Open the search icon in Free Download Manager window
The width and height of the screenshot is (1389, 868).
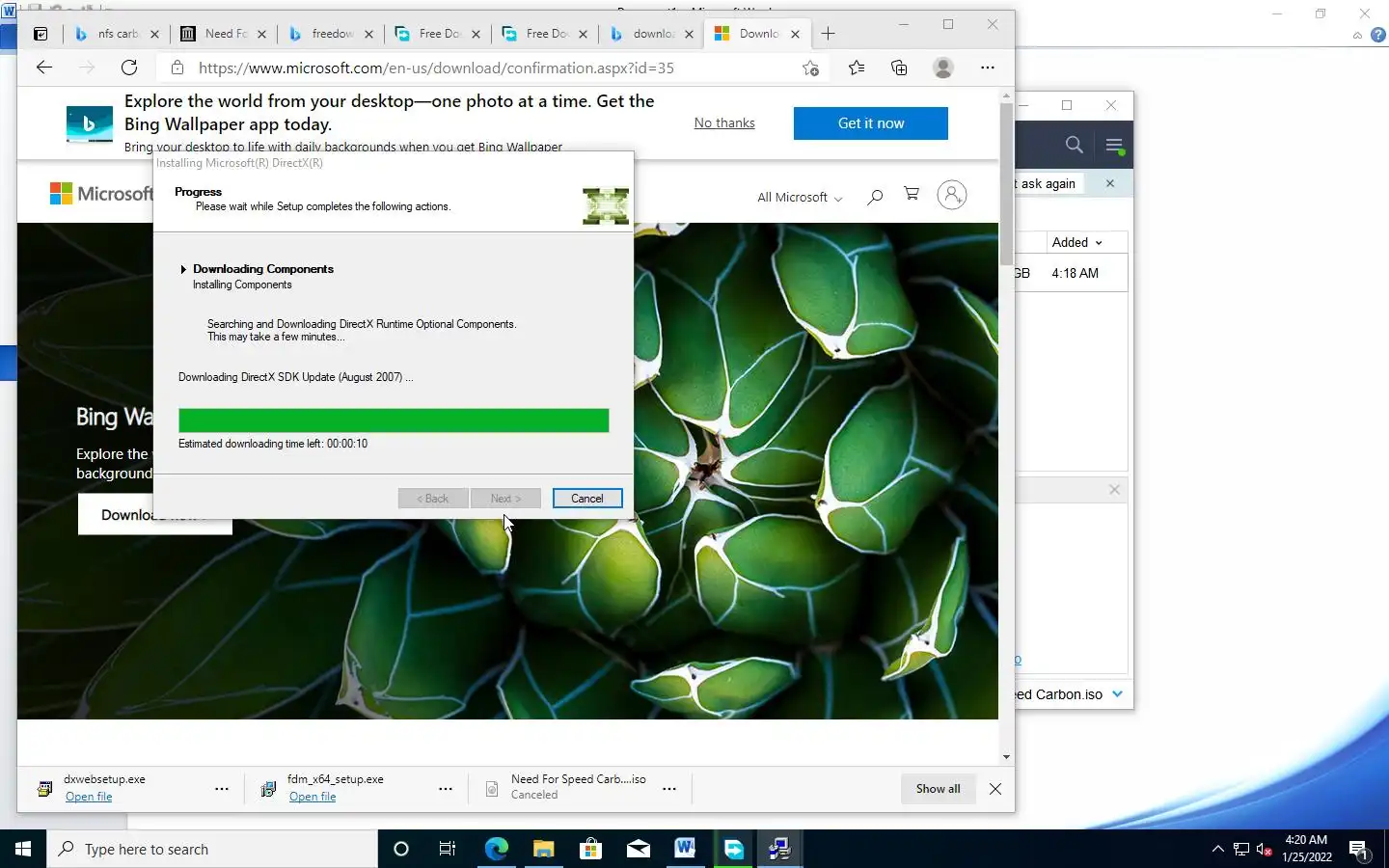[1074, 145]
